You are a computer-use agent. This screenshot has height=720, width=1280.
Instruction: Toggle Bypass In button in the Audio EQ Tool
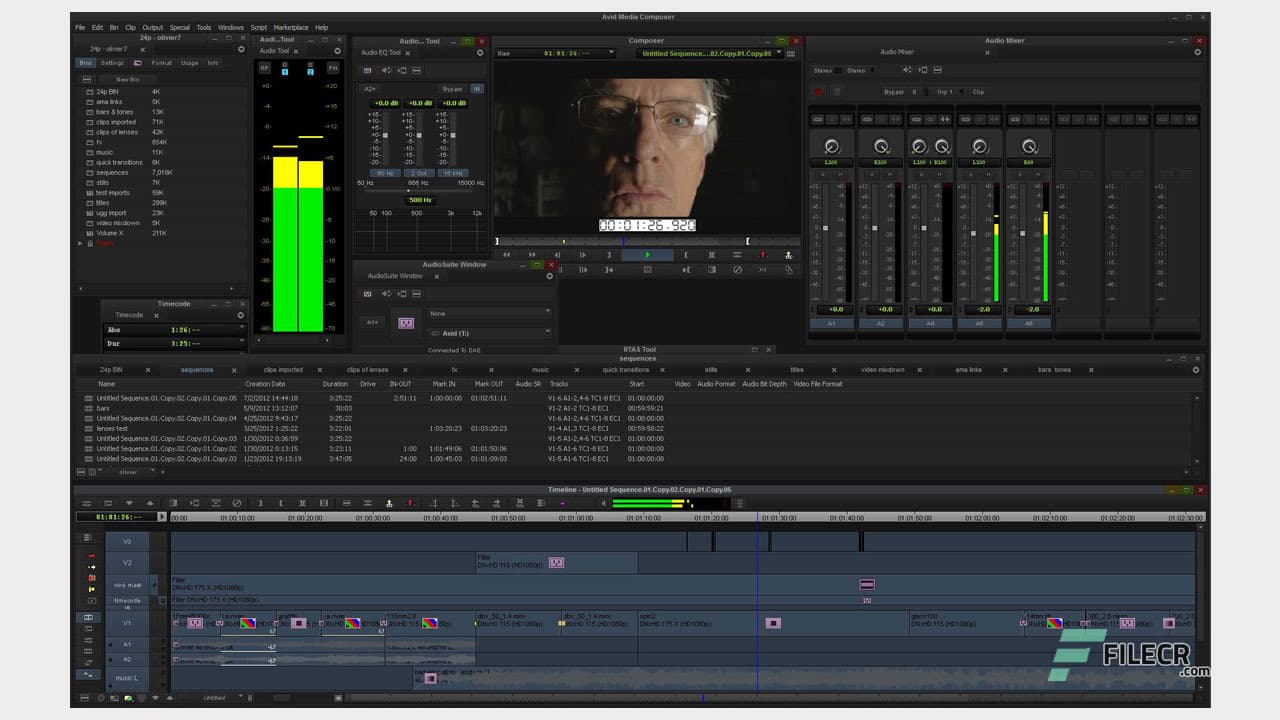tap(478, 88)
